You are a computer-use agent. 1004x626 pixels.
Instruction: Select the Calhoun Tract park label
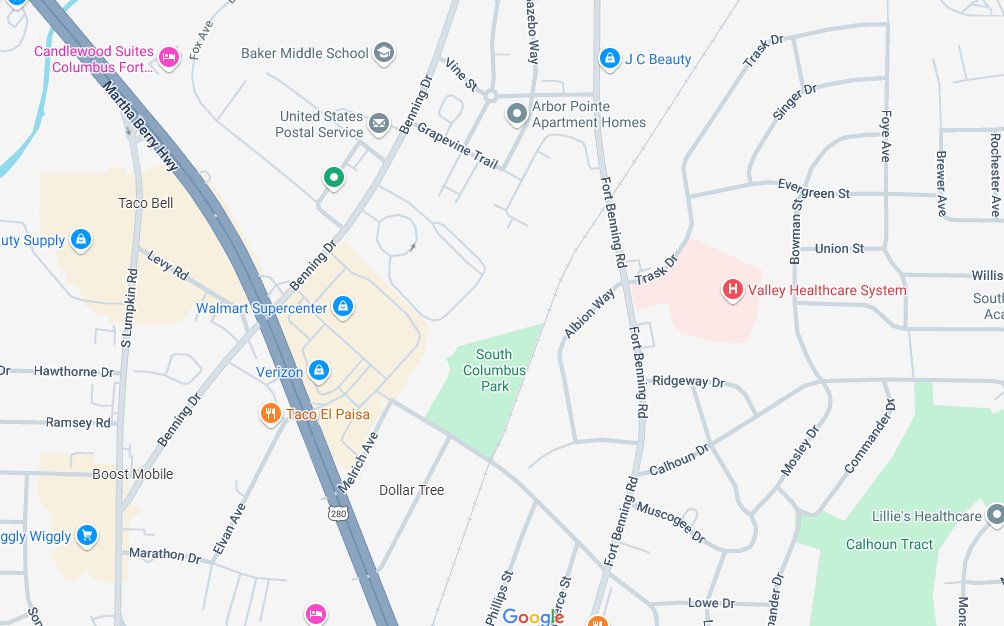[889, 544]
